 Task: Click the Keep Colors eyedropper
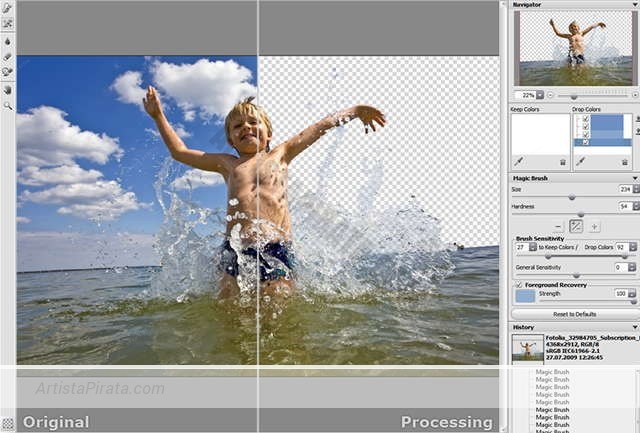[517, 161]
